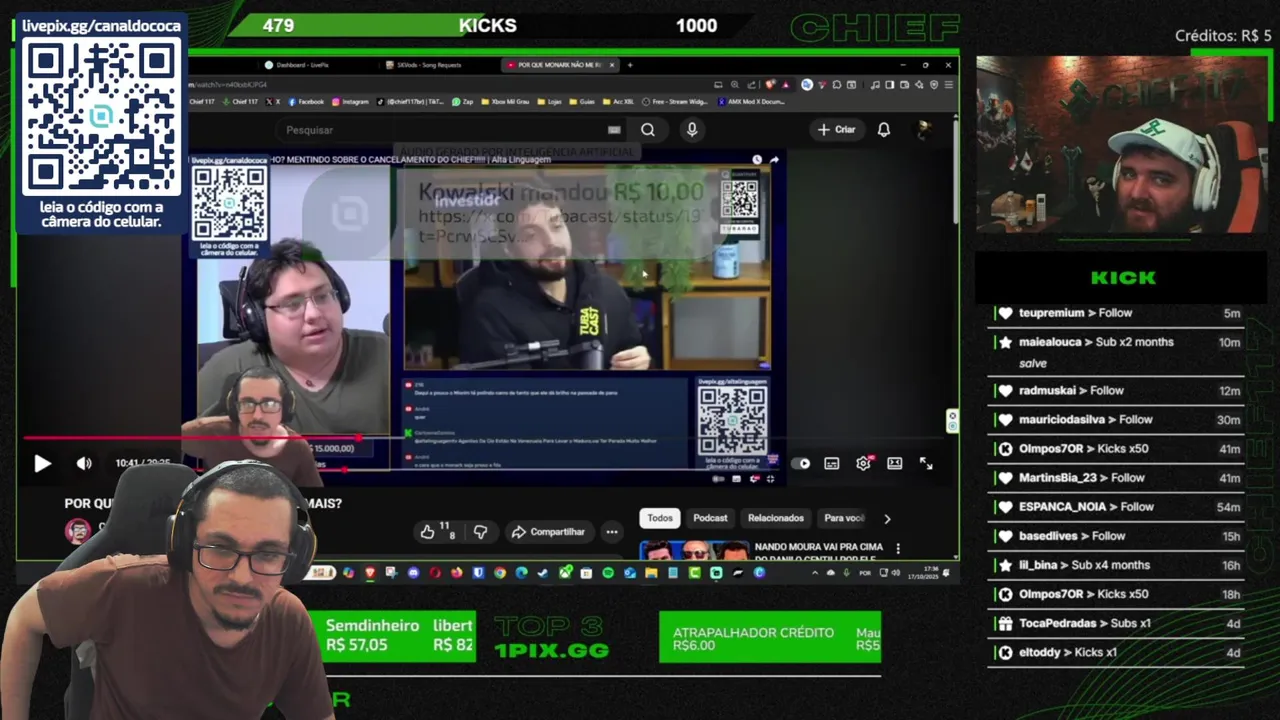Click the Semdinheiro R$ 57,05 donor entry
The image size is (1280, 720).
point(372,635)
